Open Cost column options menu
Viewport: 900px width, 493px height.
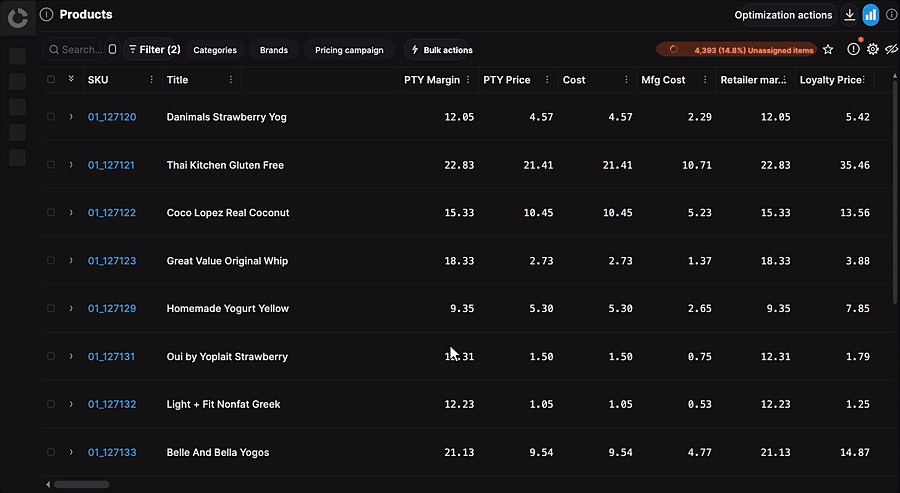[626, 80]
